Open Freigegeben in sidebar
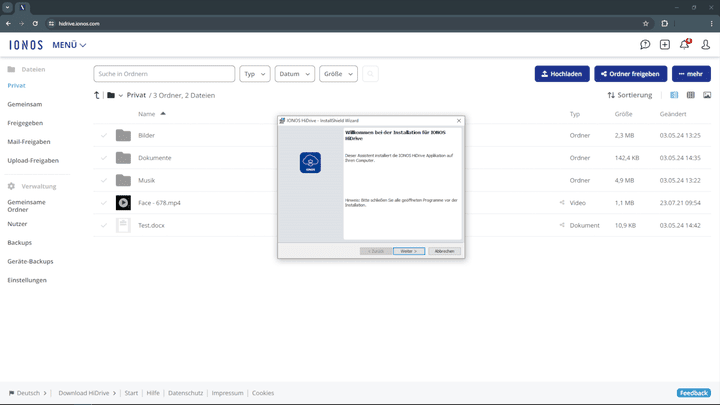 pos(25,123)
